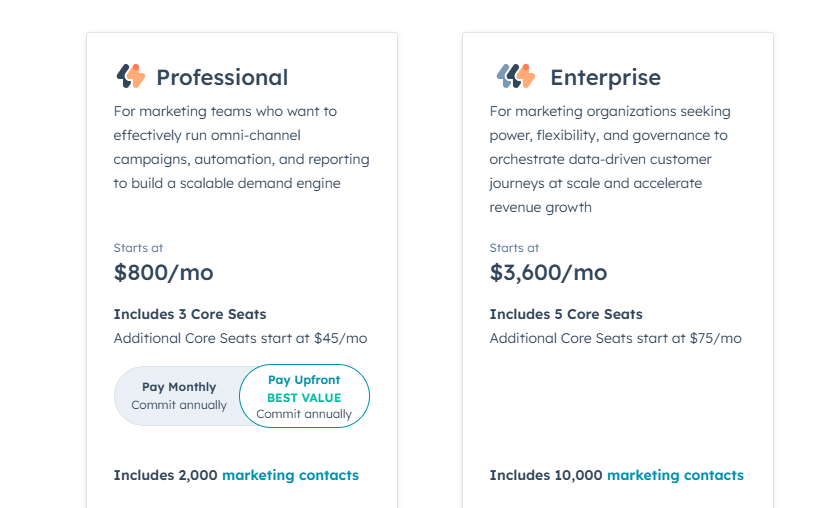Click Starts at label above $3,600/mo
Viewport: 839px width, 508px height.
(514, 248)
